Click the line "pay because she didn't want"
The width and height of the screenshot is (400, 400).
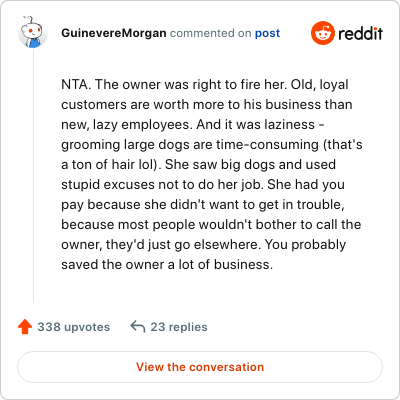pos(203,205)
